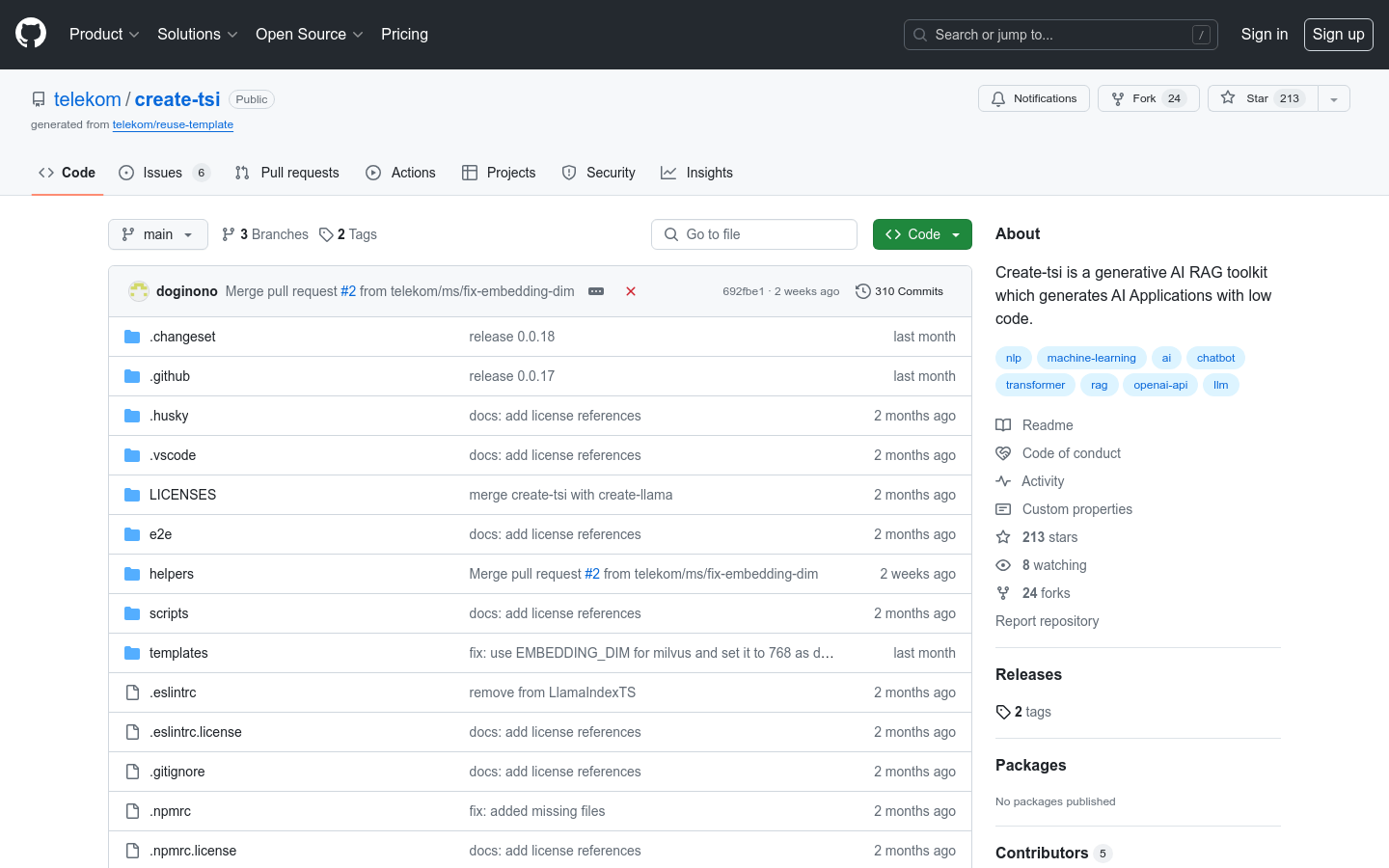Open the telekom organization link
Screen dimensions: 1389x868
(x=88, y=99)
